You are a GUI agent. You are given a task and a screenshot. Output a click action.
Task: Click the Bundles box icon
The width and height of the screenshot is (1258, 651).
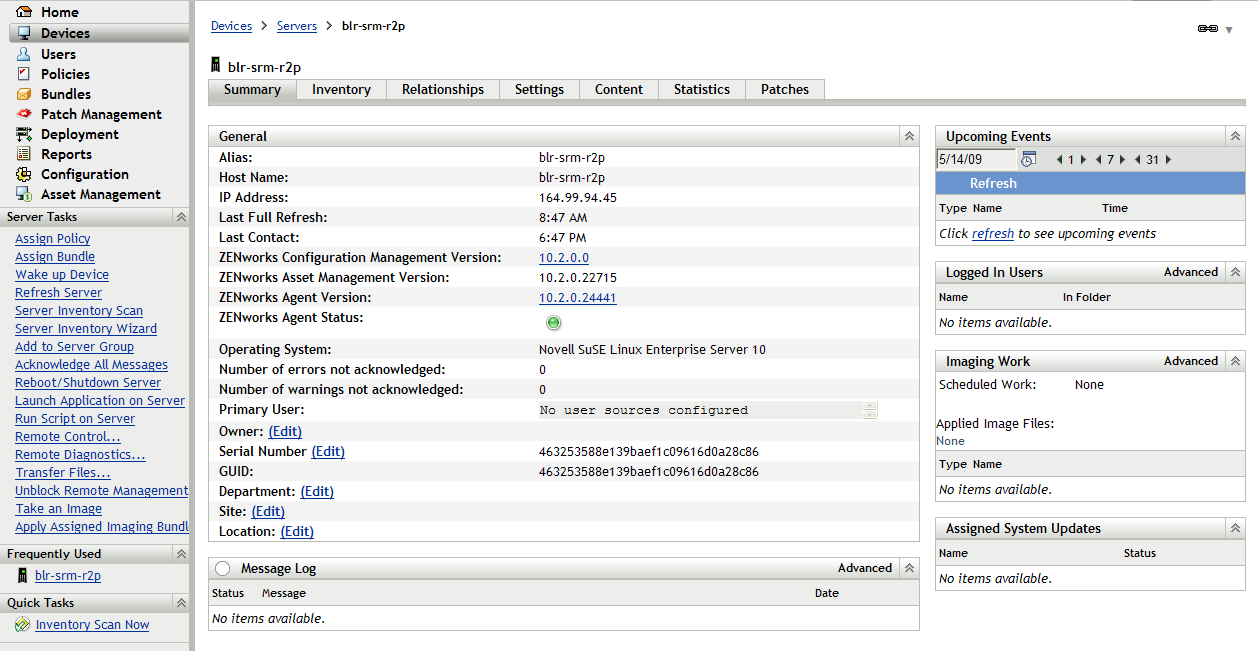pyautogui.click(x=24, y=94)
